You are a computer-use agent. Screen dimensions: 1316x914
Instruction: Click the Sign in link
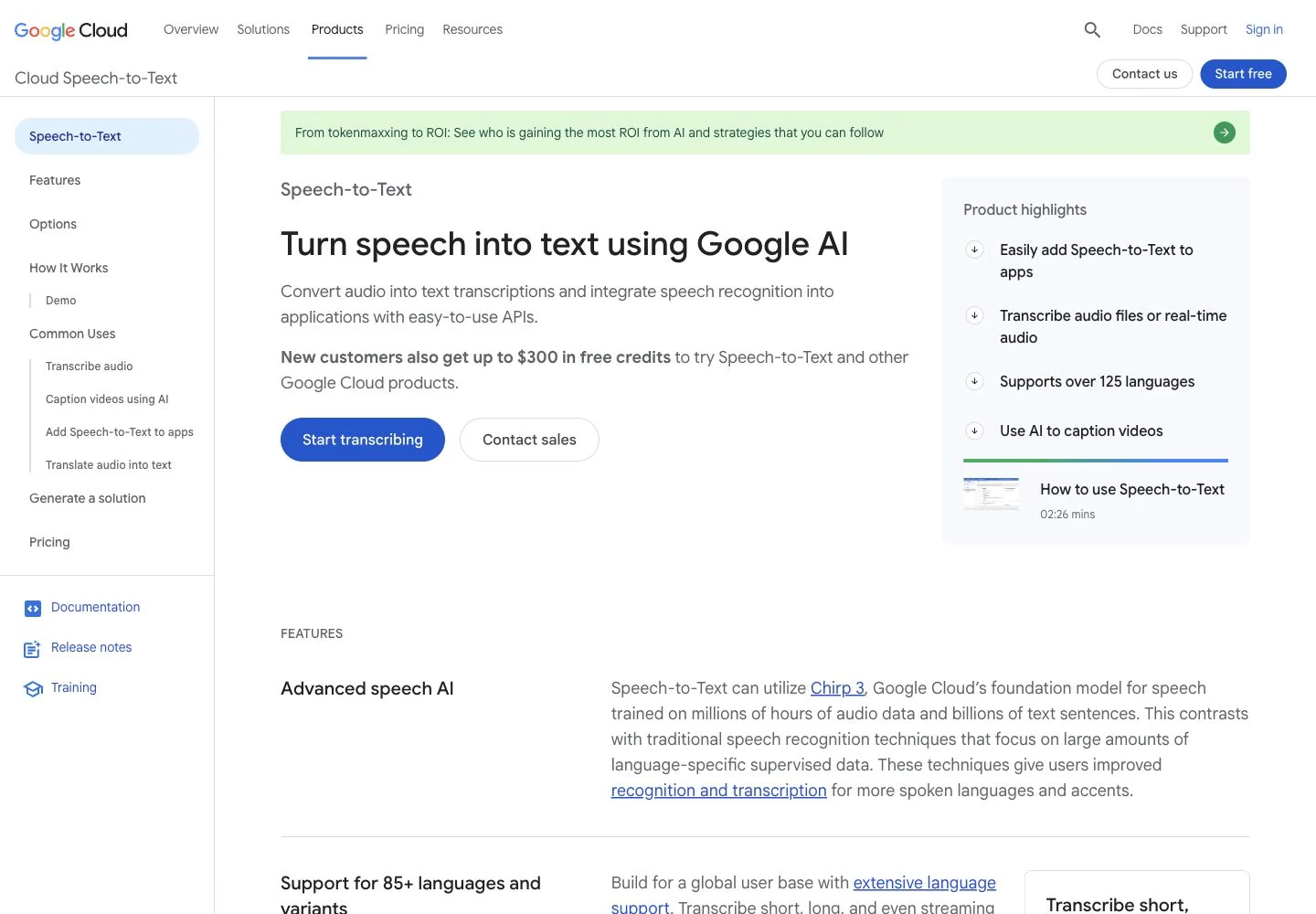point(1264,29)
